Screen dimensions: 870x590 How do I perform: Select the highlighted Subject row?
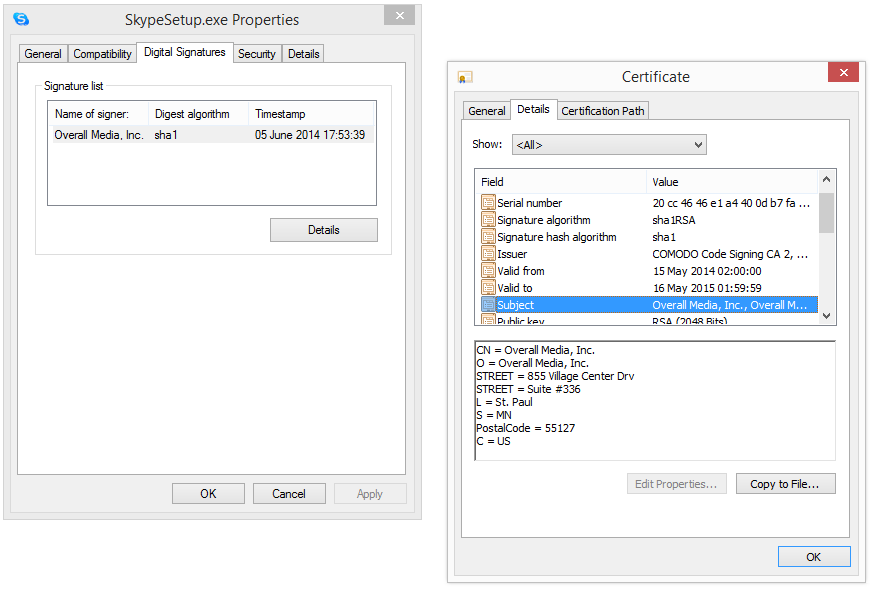coord(649,305)
